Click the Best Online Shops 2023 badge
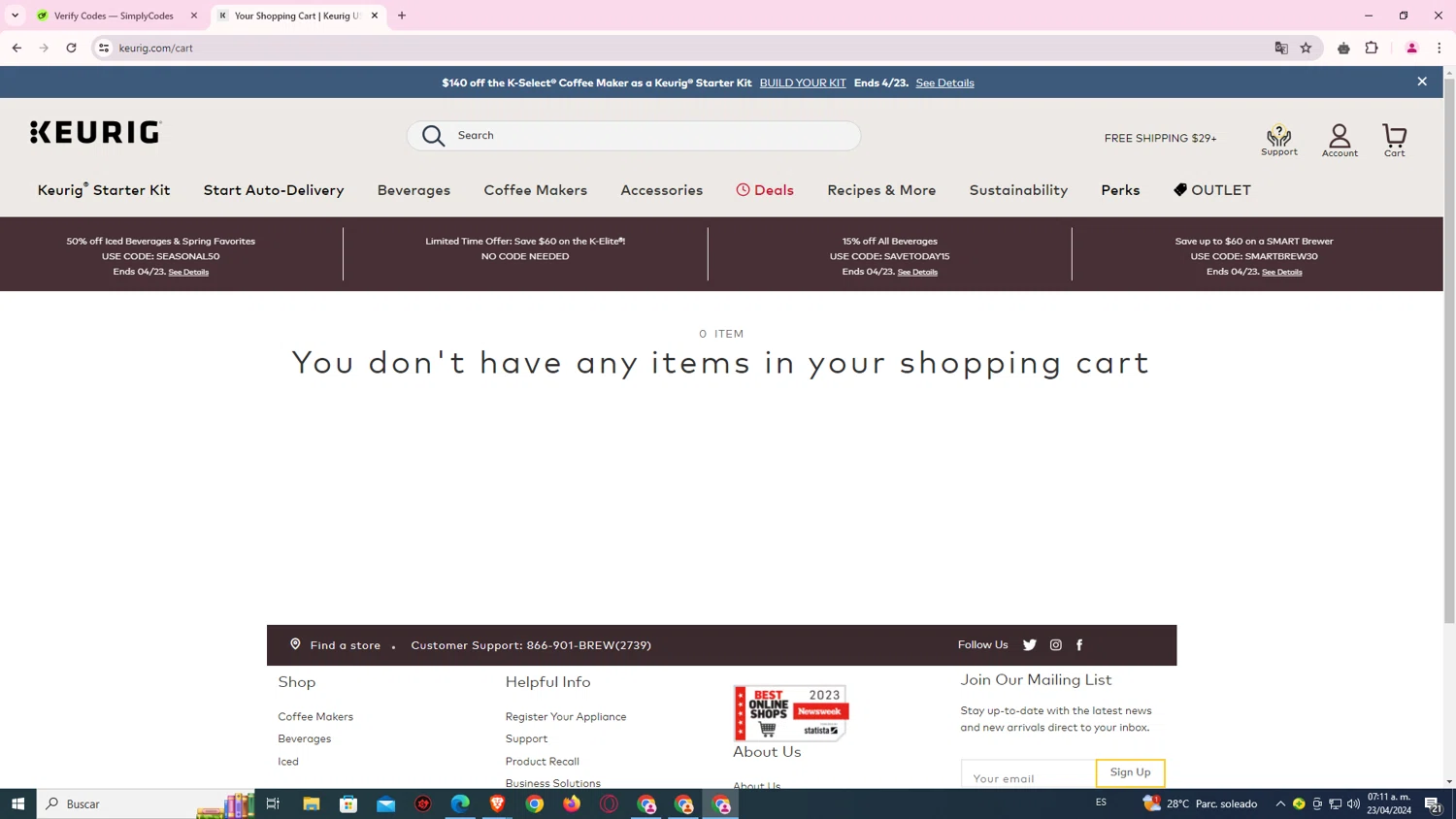This screenshot has width=1456, height=819. (790, 713)
